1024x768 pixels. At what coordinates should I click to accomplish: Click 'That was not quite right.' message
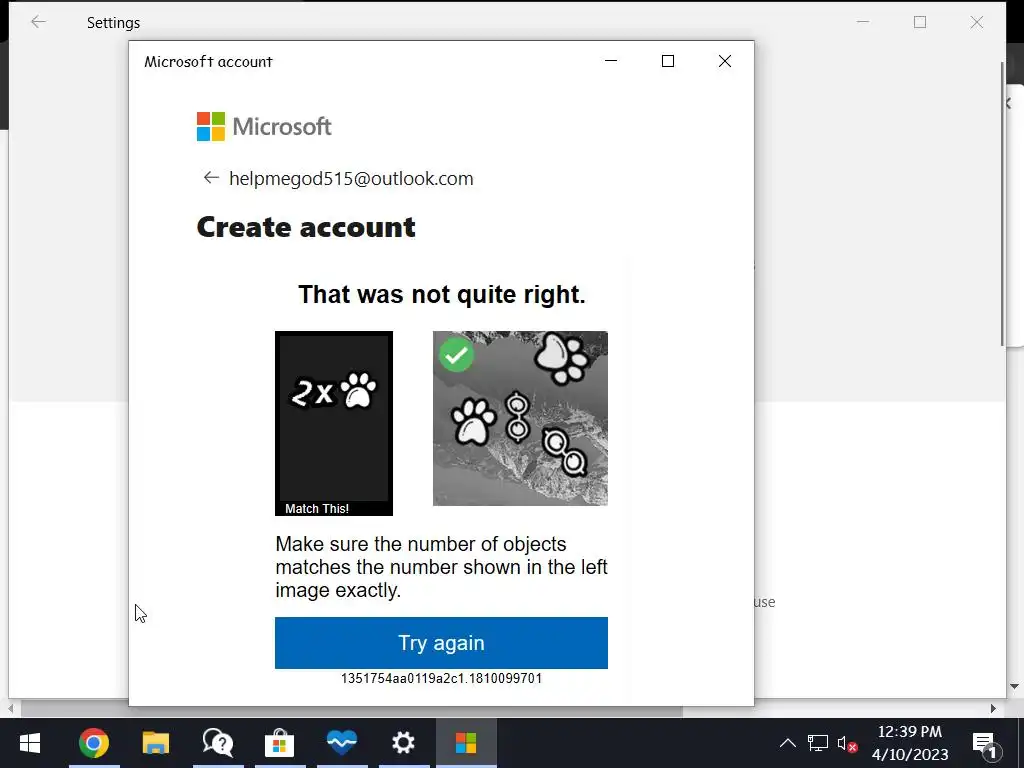coord(441,295)
